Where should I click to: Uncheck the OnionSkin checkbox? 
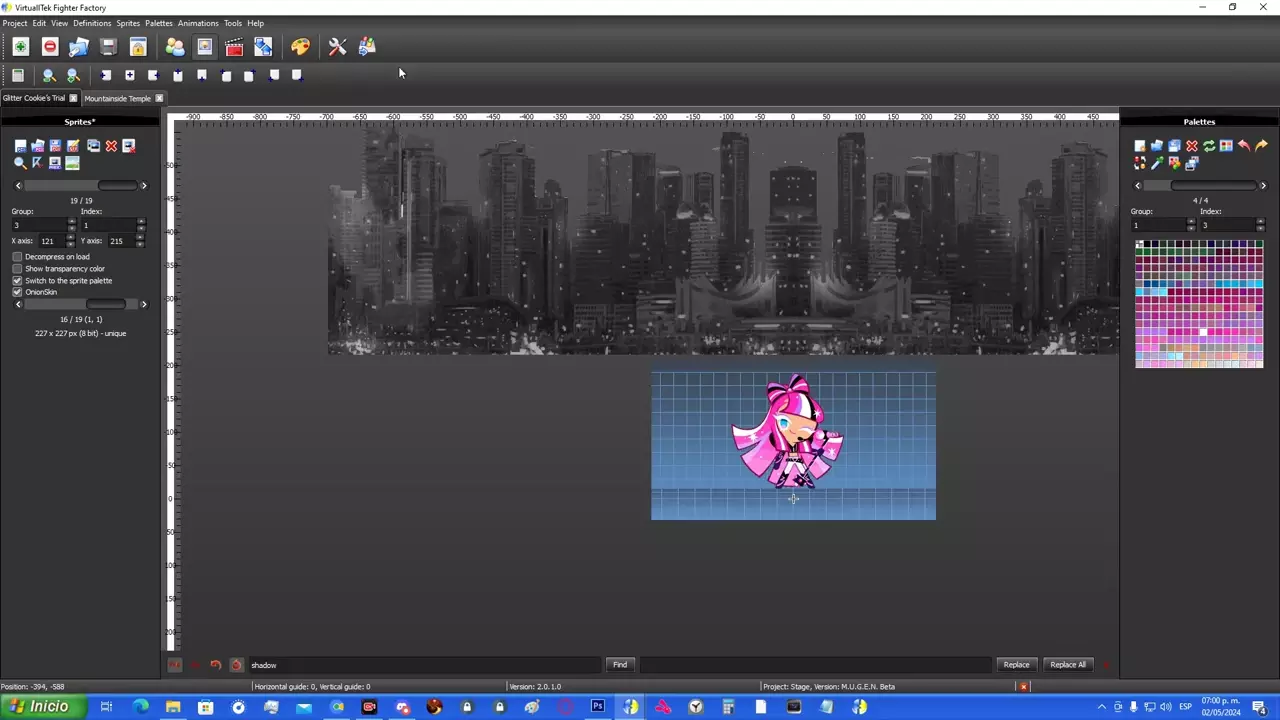point(17,292)
